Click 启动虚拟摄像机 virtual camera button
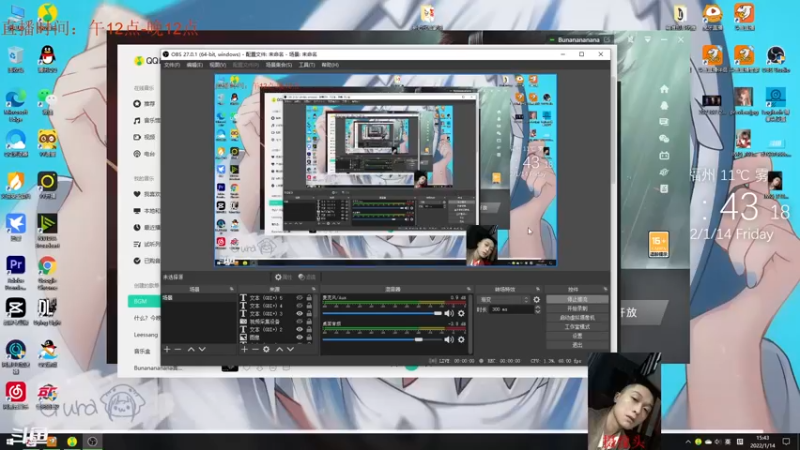Image resolution: width=800 pixels, height=450 pixels. 577,317
